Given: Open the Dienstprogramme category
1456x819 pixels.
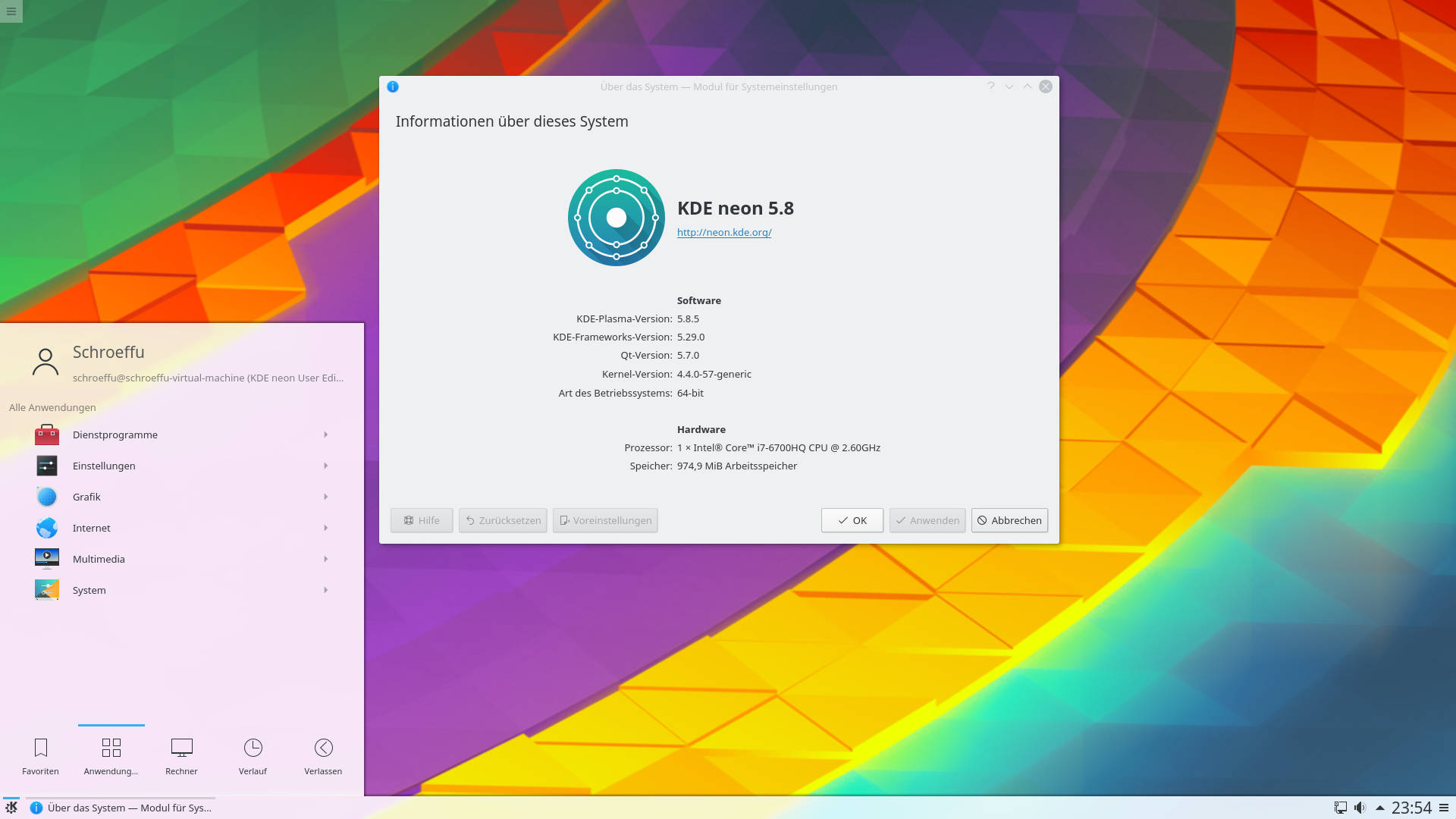Looking at the screenshot, I should 182,435.
